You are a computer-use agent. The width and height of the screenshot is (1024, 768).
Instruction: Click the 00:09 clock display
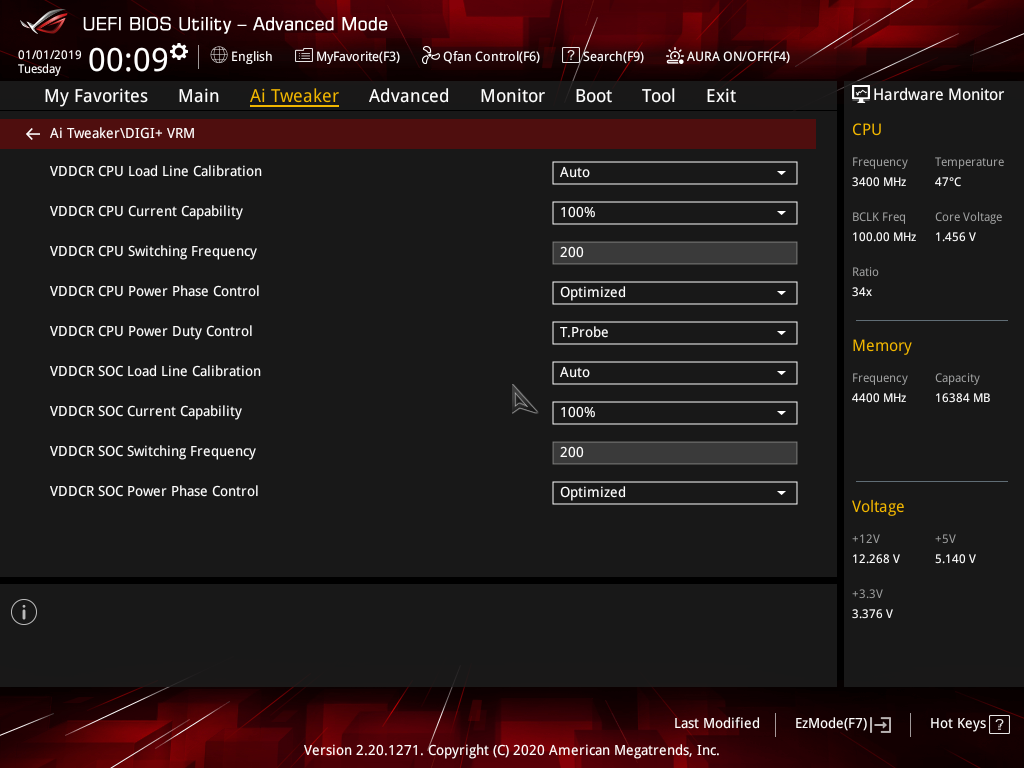click(x=128, y=60)
